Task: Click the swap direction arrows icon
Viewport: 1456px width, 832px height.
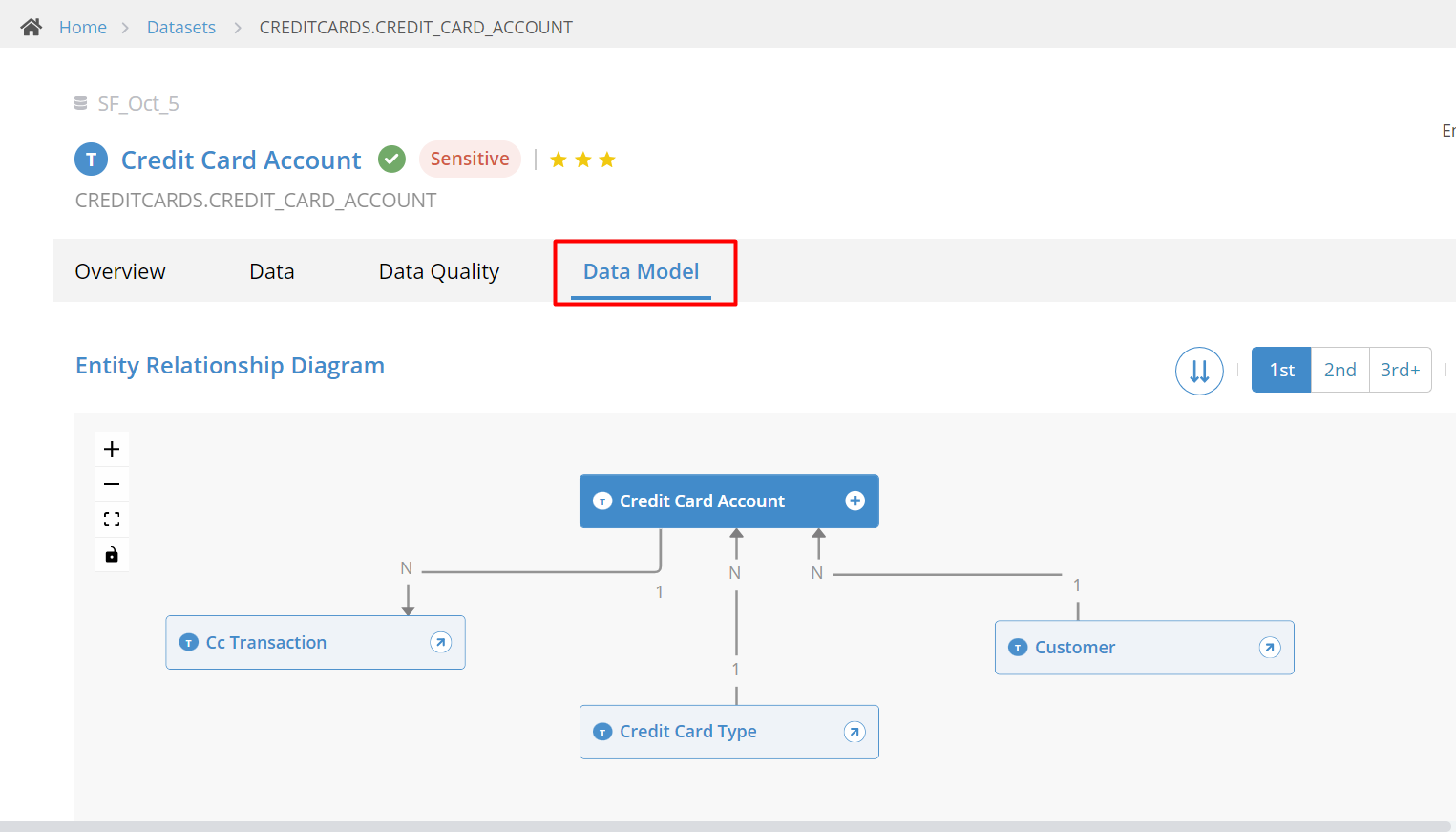Action: pyautogui.click(x=1199, y=371)
